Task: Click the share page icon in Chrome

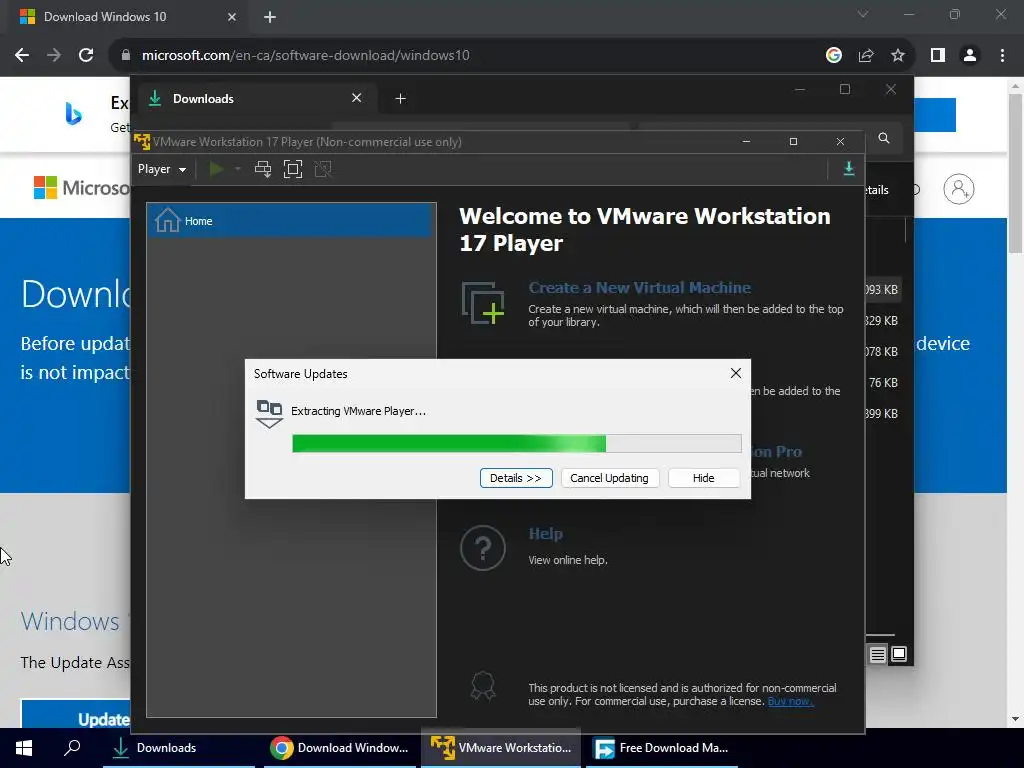Action: pos(866,56)
